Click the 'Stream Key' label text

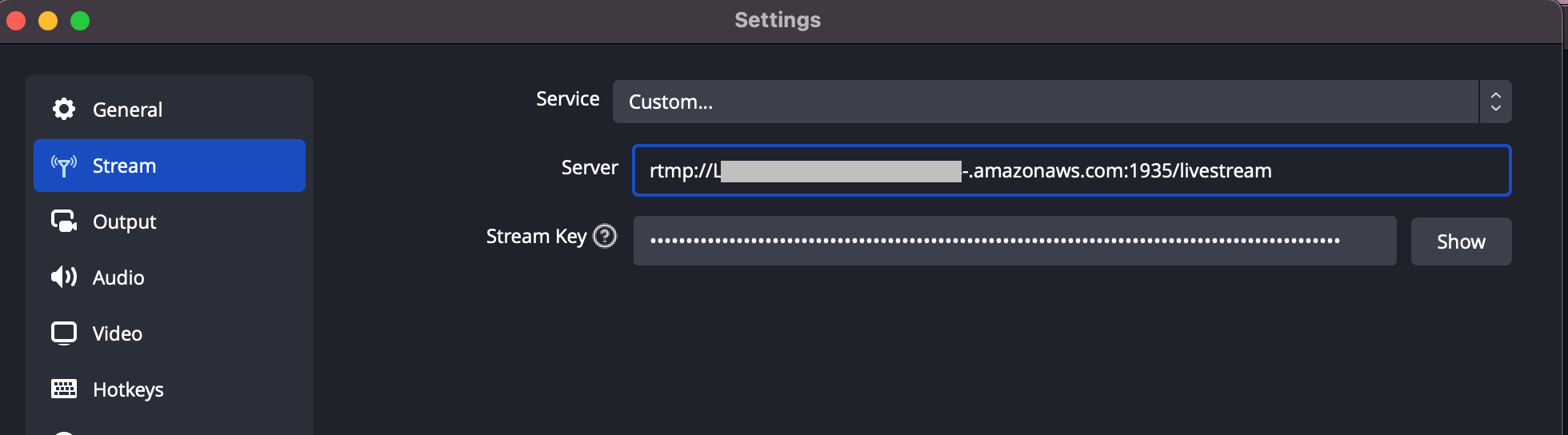536,237
